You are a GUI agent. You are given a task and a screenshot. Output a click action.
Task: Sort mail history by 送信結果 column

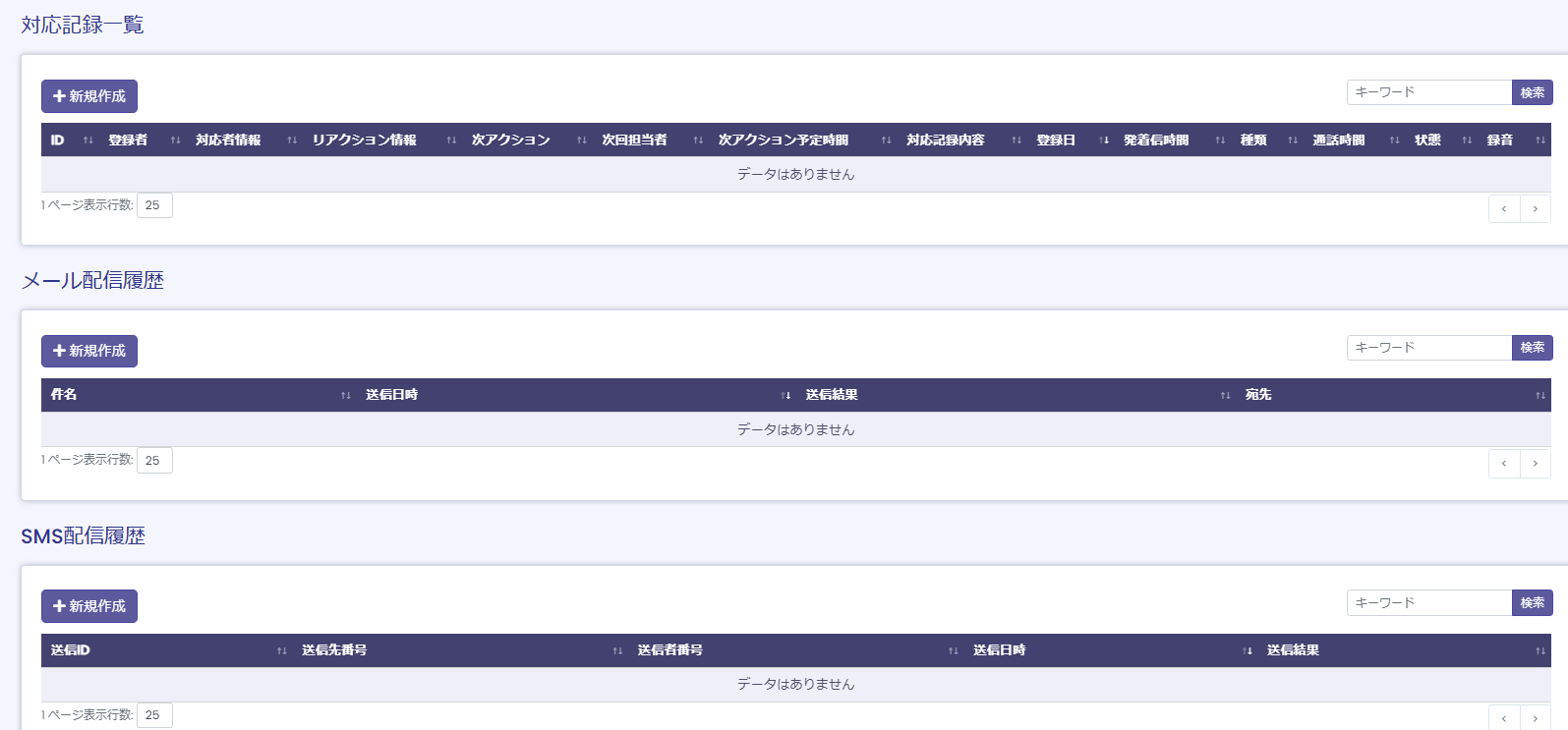click(832, 395)
